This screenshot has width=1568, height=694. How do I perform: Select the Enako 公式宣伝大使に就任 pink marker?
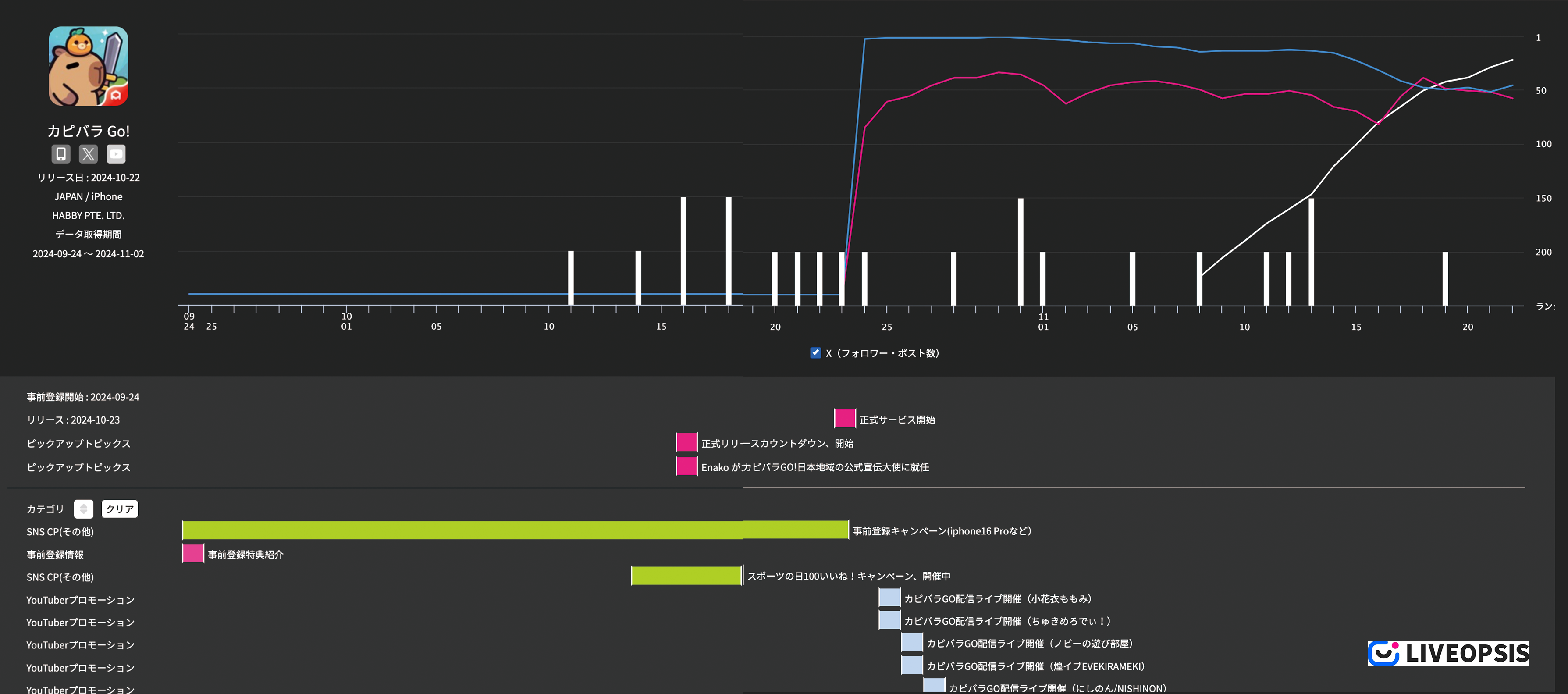tap(686, 466)
